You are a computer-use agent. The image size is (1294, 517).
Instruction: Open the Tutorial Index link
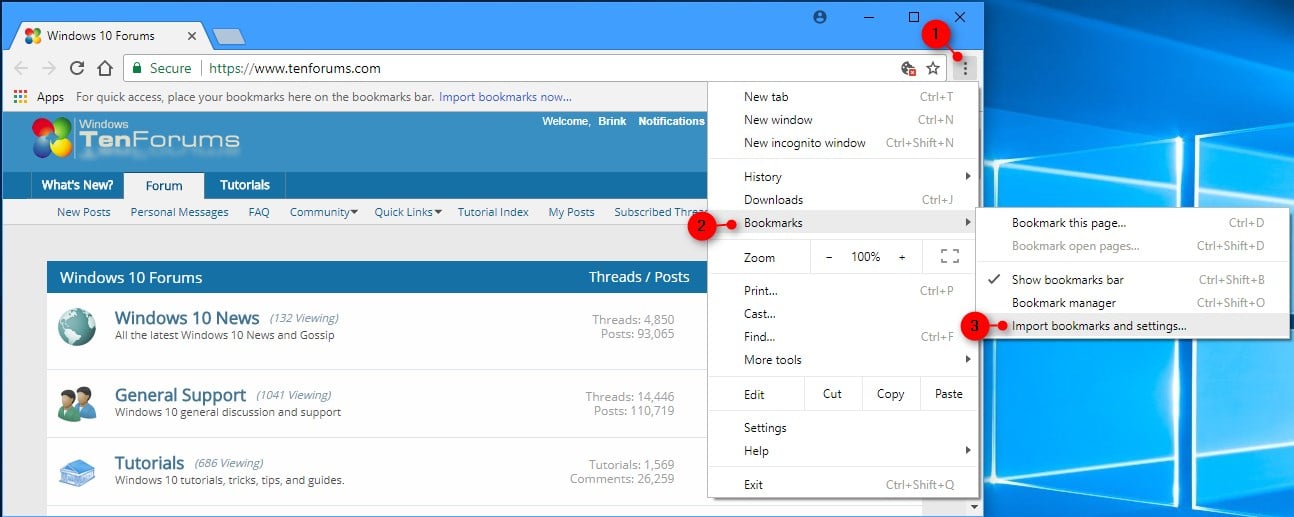494,212
